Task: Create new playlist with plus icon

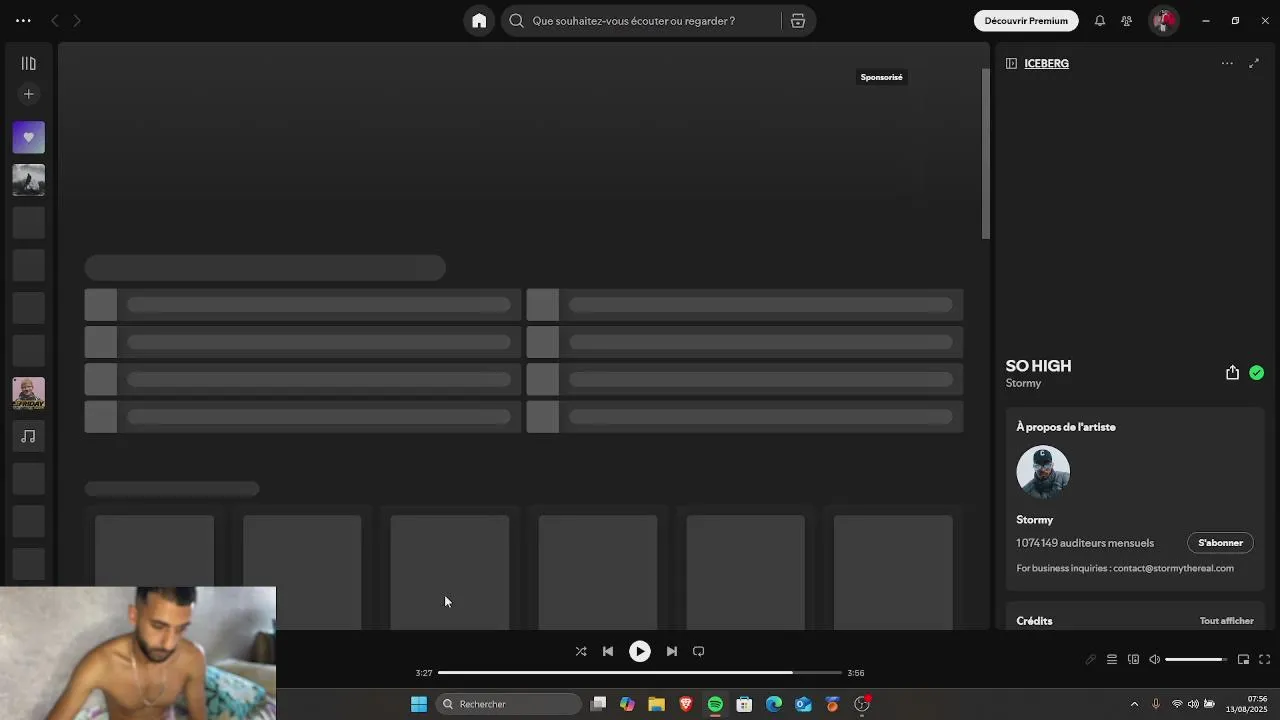Action: coord(28,94)
